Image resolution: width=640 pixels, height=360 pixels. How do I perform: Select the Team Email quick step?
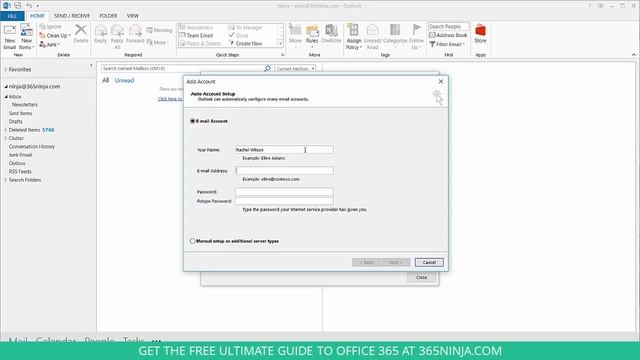(196, 36)
